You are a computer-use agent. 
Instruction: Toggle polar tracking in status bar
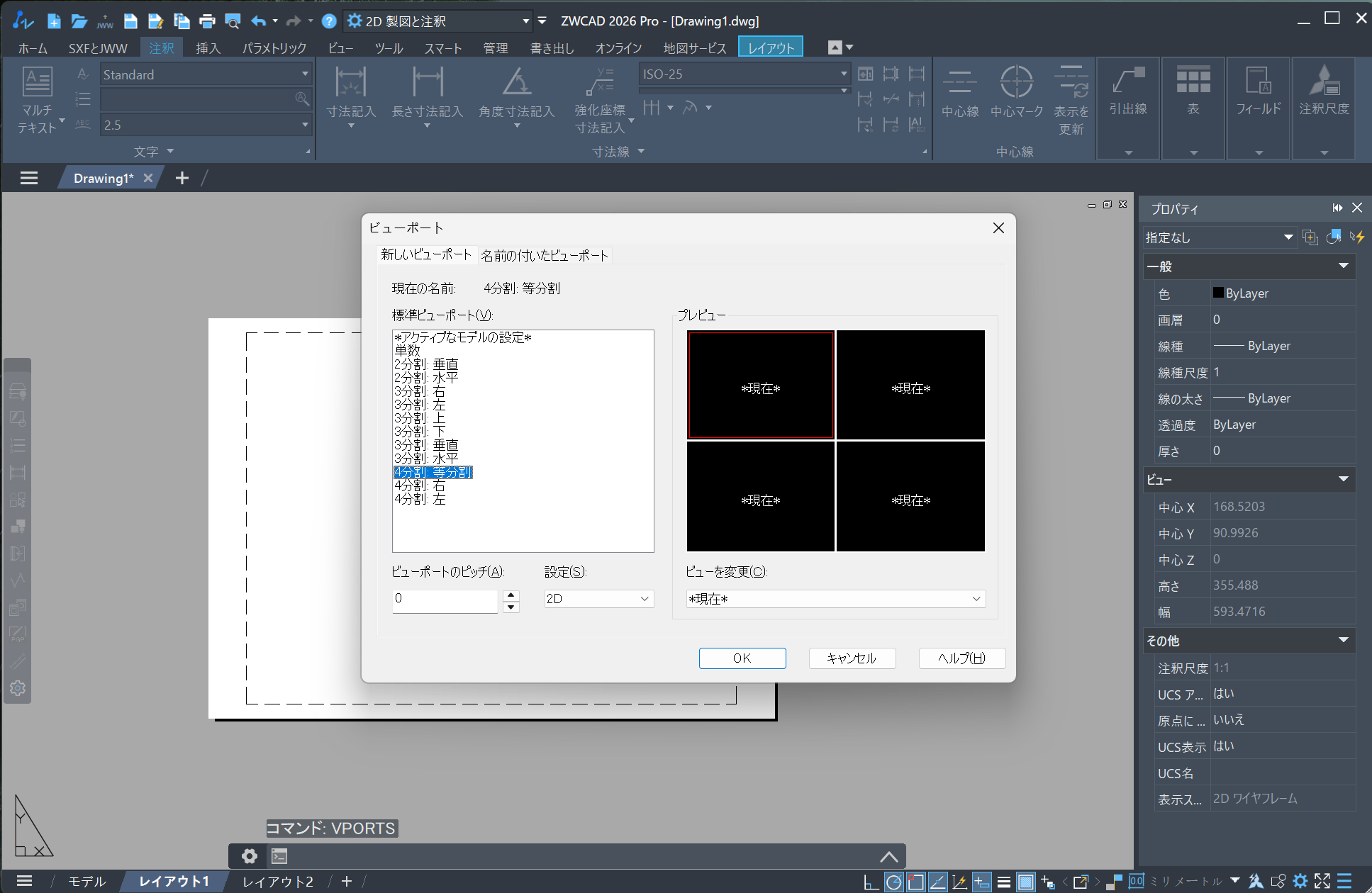(893, 882)
